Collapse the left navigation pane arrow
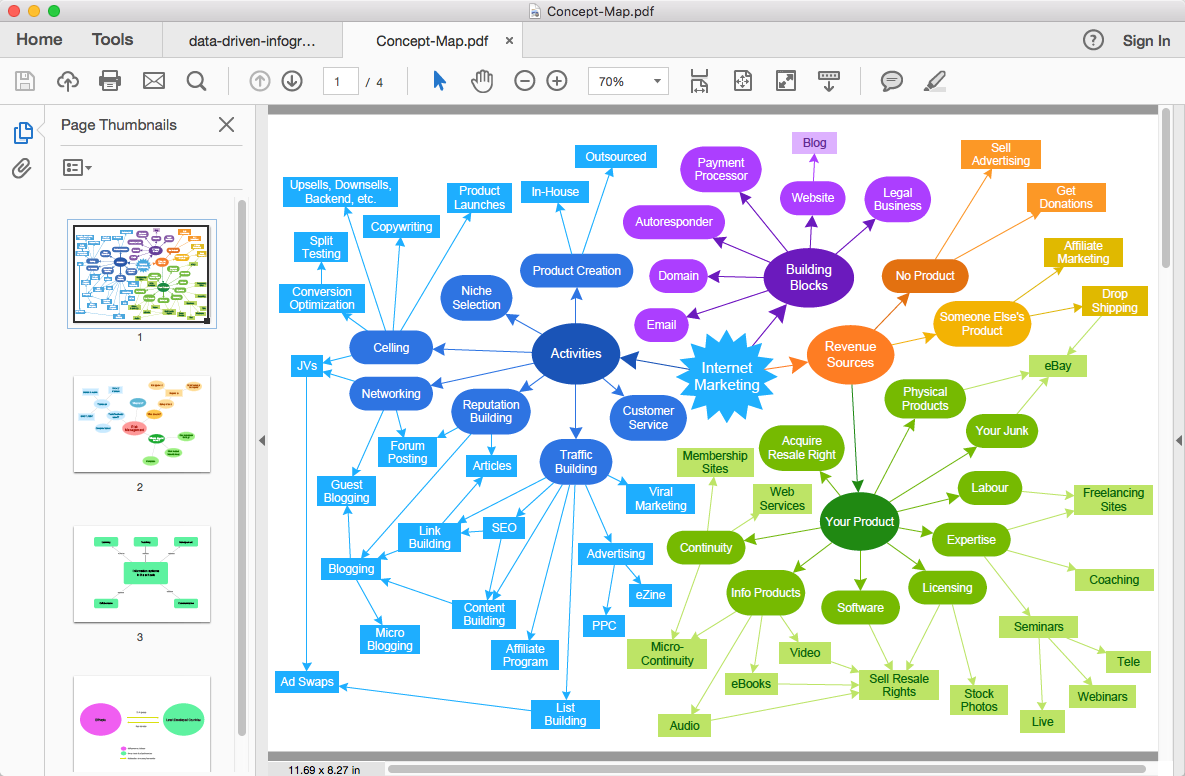The height and width of the screenshot is (776, 1185). pos(261,441)
